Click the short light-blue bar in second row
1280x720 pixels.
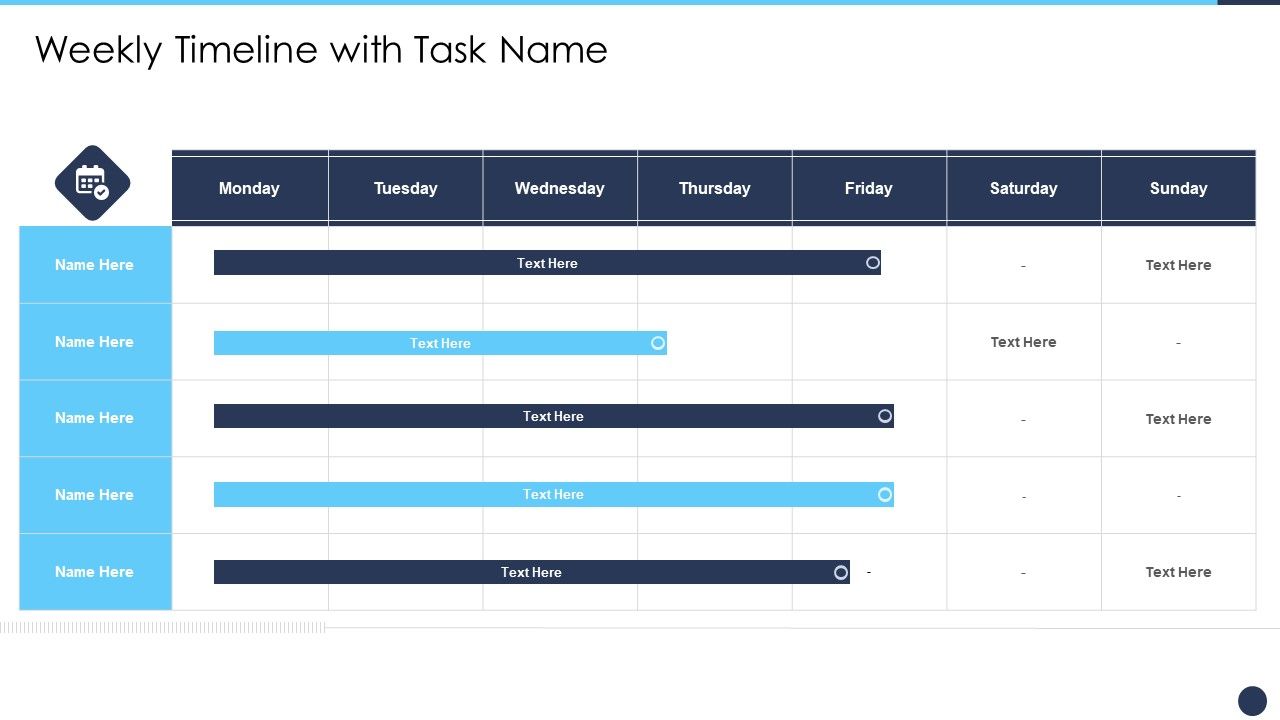440,343
